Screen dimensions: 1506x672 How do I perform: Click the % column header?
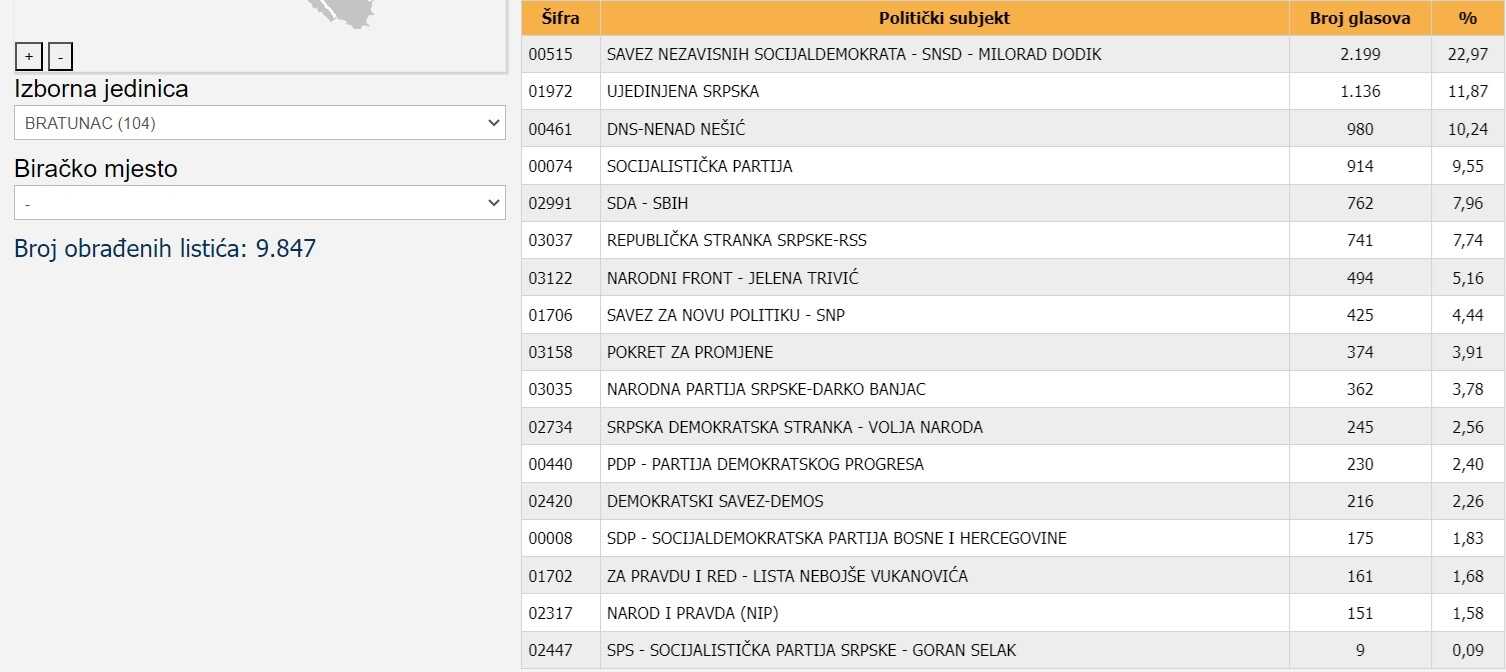1467,18
